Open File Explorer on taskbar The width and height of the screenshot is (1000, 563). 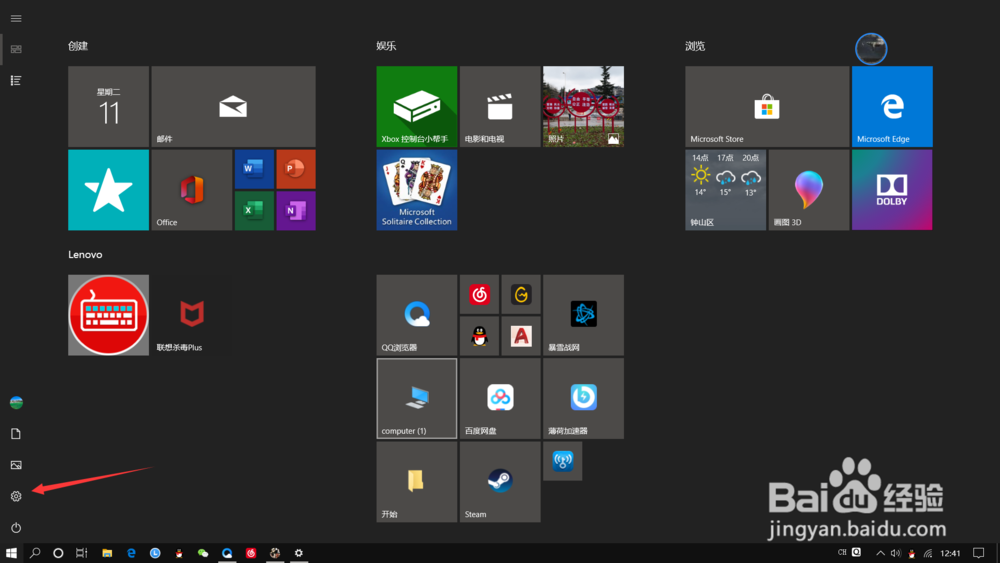[107, 553]
